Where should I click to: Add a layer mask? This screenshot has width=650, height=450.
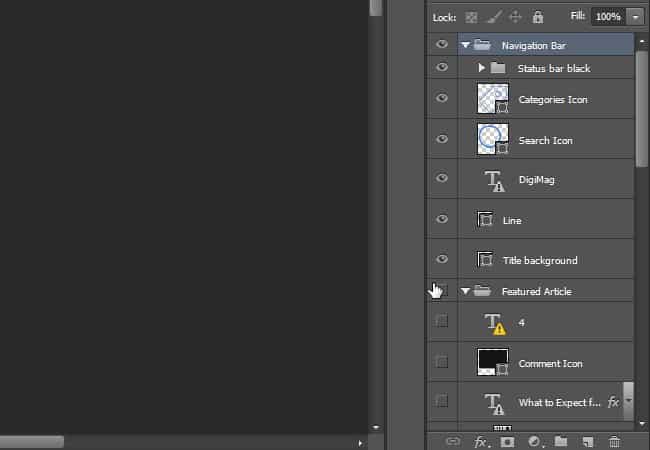507,442
